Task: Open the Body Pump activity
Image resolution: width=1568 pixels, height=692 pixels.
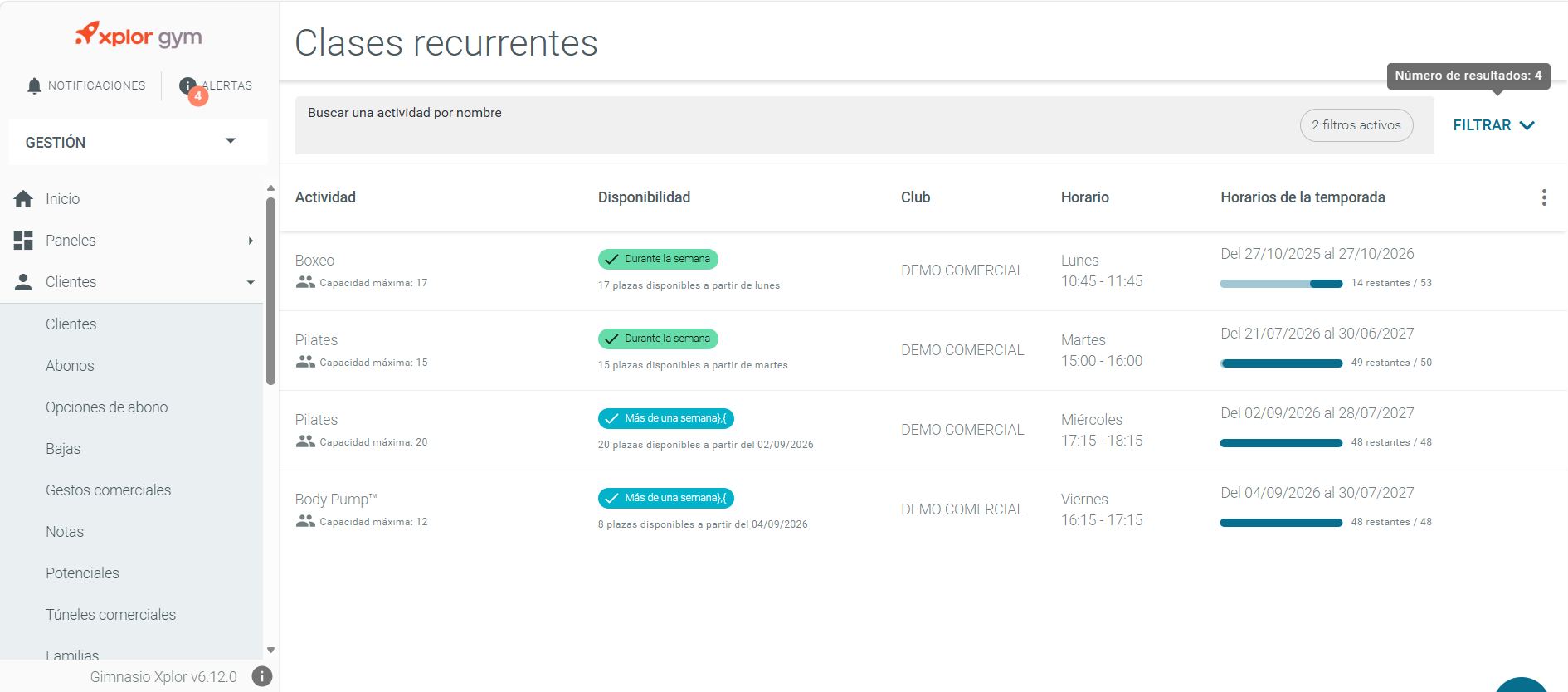Action: (x=336, y=500)
